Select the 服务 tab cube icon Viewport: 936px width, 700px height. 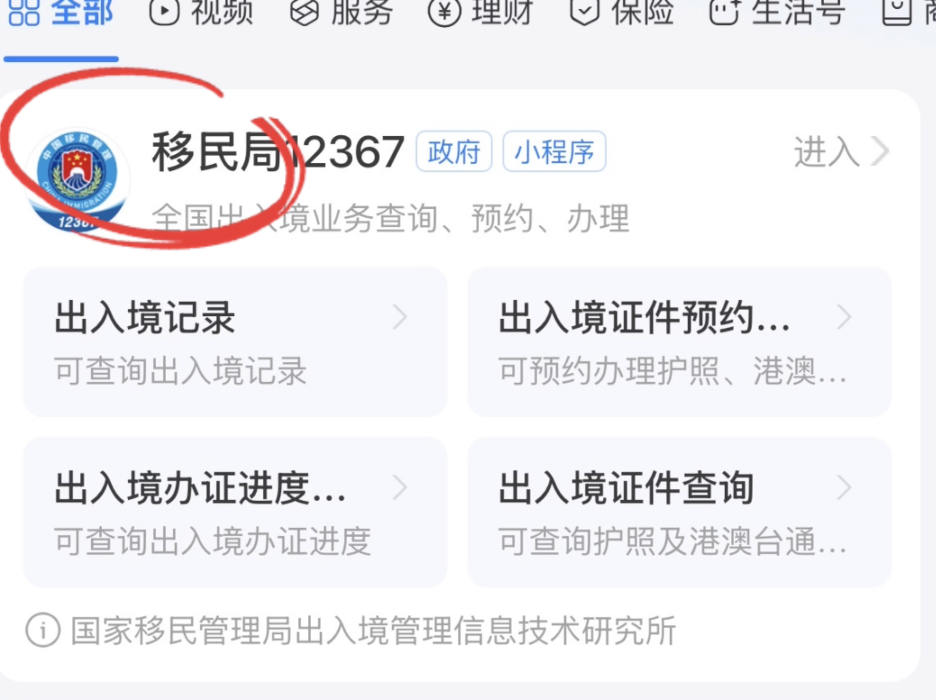point(304,12)
